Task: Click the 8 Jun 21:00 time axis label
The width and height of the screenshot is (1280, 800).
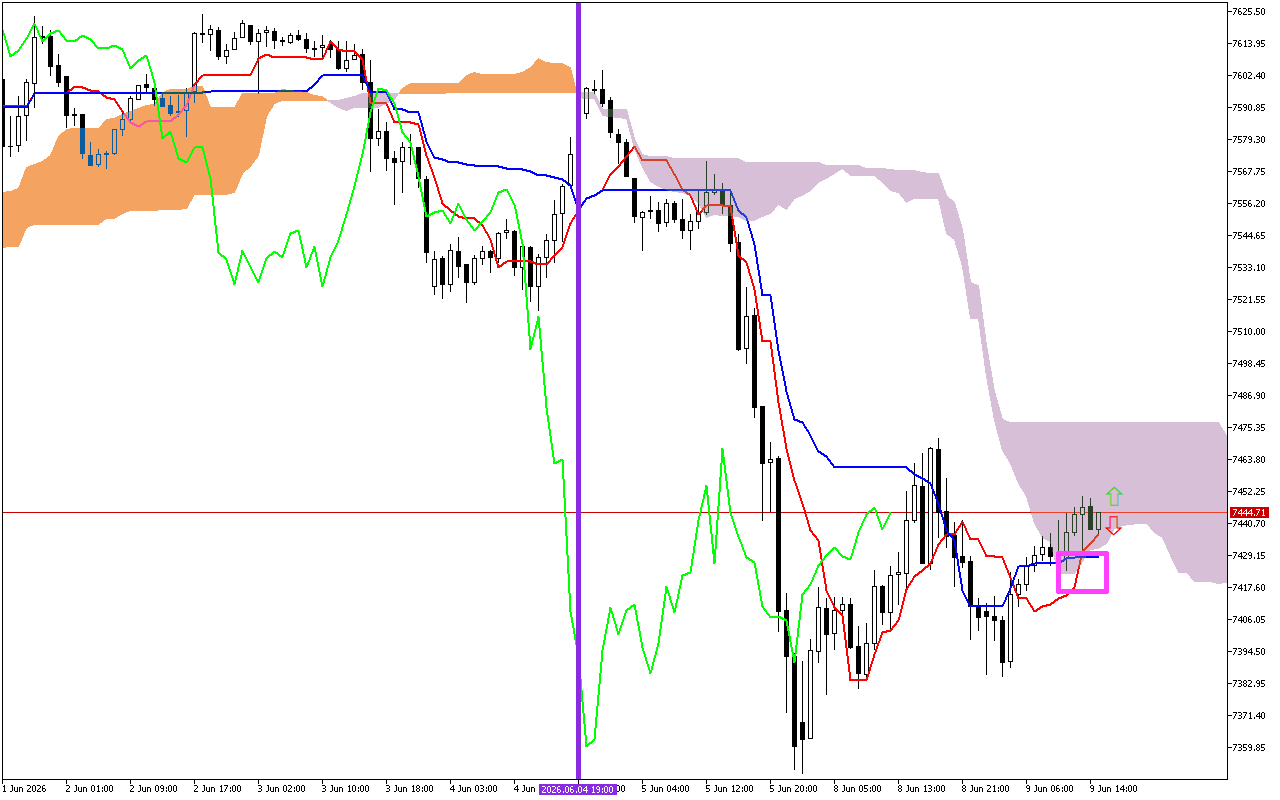Action: [985, 789]
